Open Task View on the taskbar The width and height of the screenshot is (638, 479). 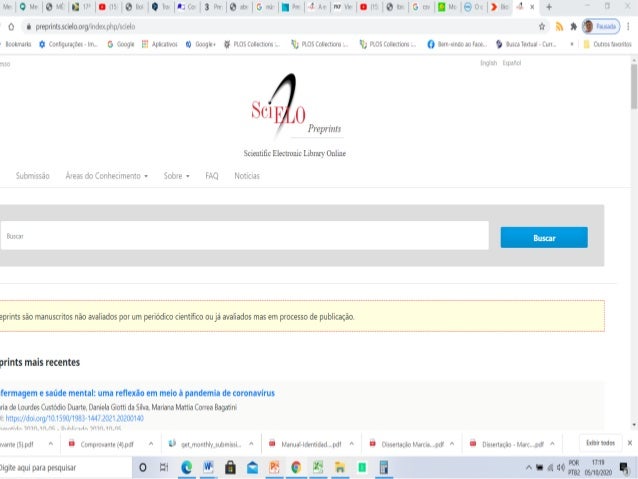coord(164,467)
